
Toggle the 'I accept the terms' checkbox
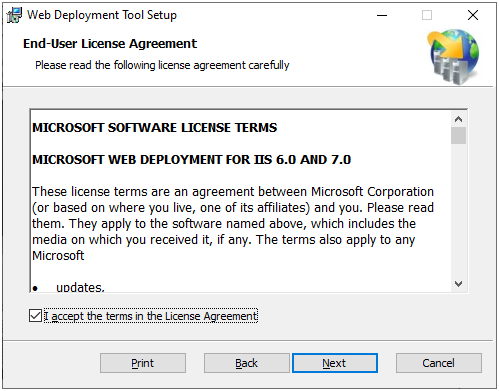(x=35, y=316)
